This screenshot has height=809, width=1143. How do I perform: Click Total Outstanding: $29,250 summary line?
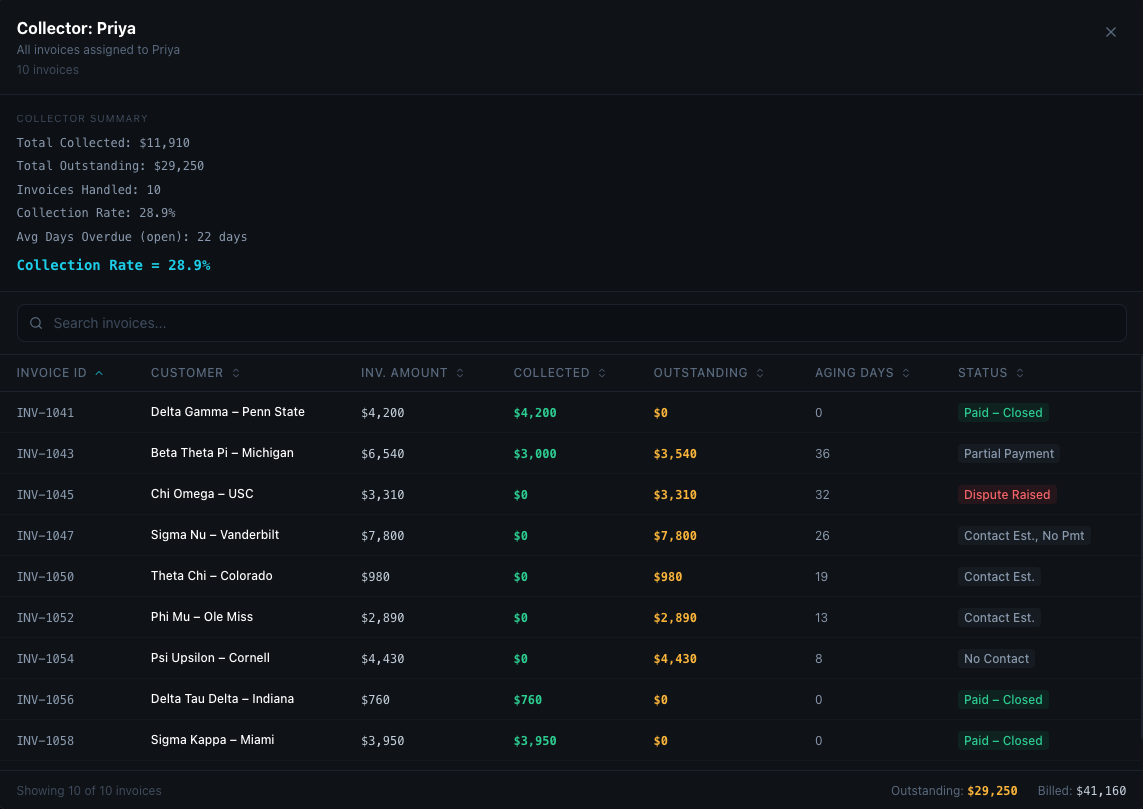tap(110, 166)
